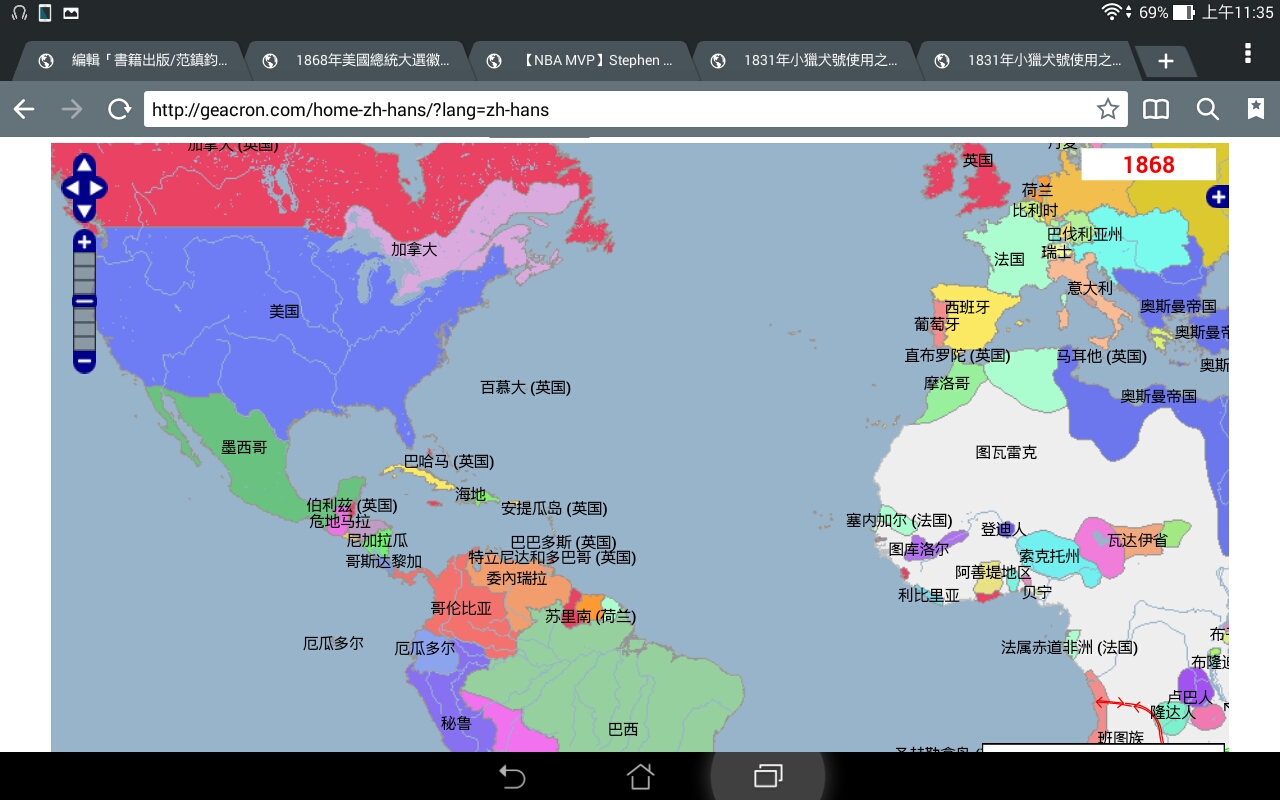This screenshot has height=800, width=1280.
Task: Click the 1868 year field
Action: pos(1148,165)
